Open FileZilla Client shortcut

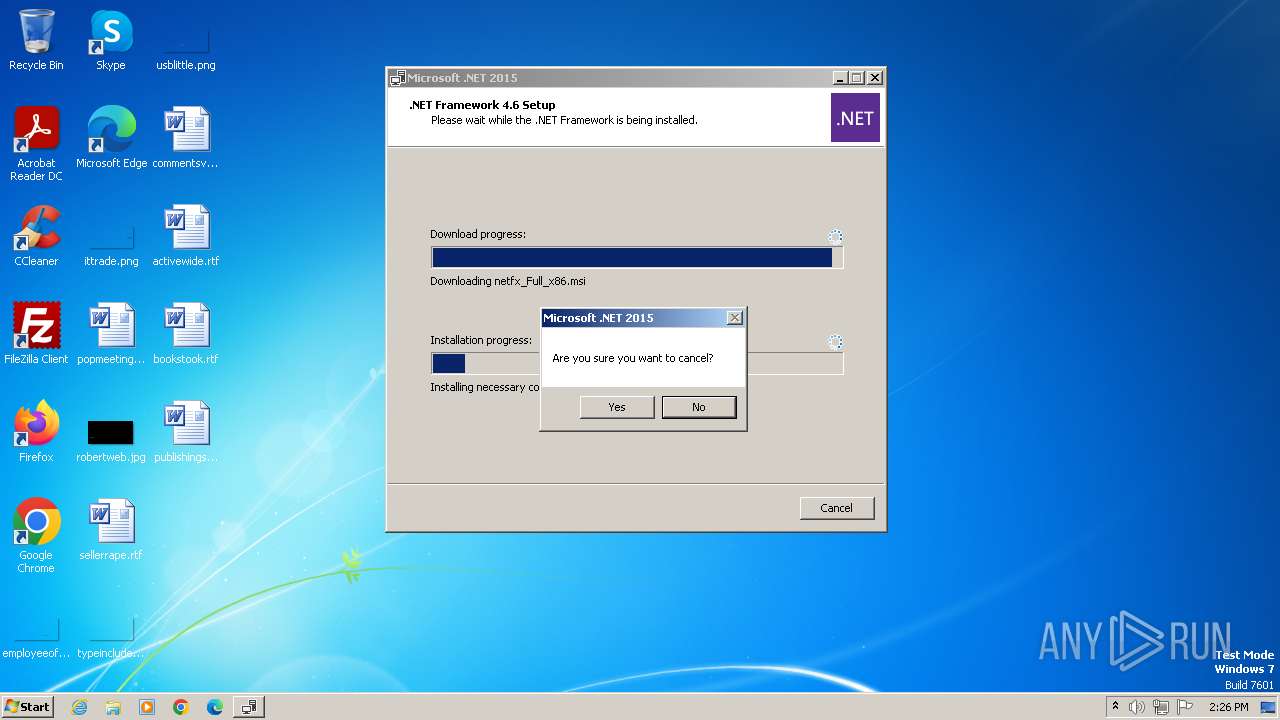[36, 334]
